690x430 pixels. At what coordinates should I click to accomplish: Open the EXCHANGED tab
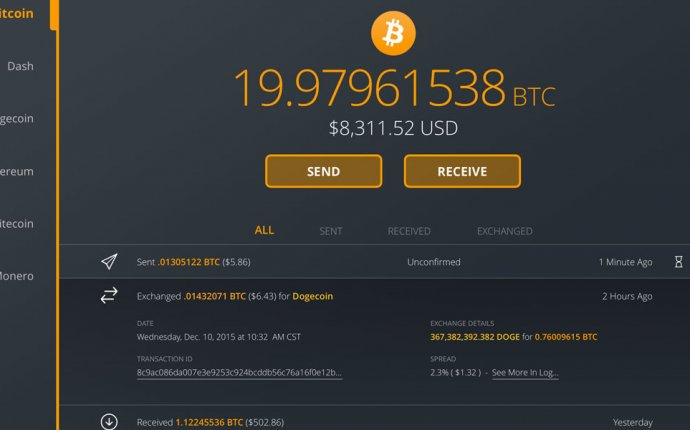504,231
